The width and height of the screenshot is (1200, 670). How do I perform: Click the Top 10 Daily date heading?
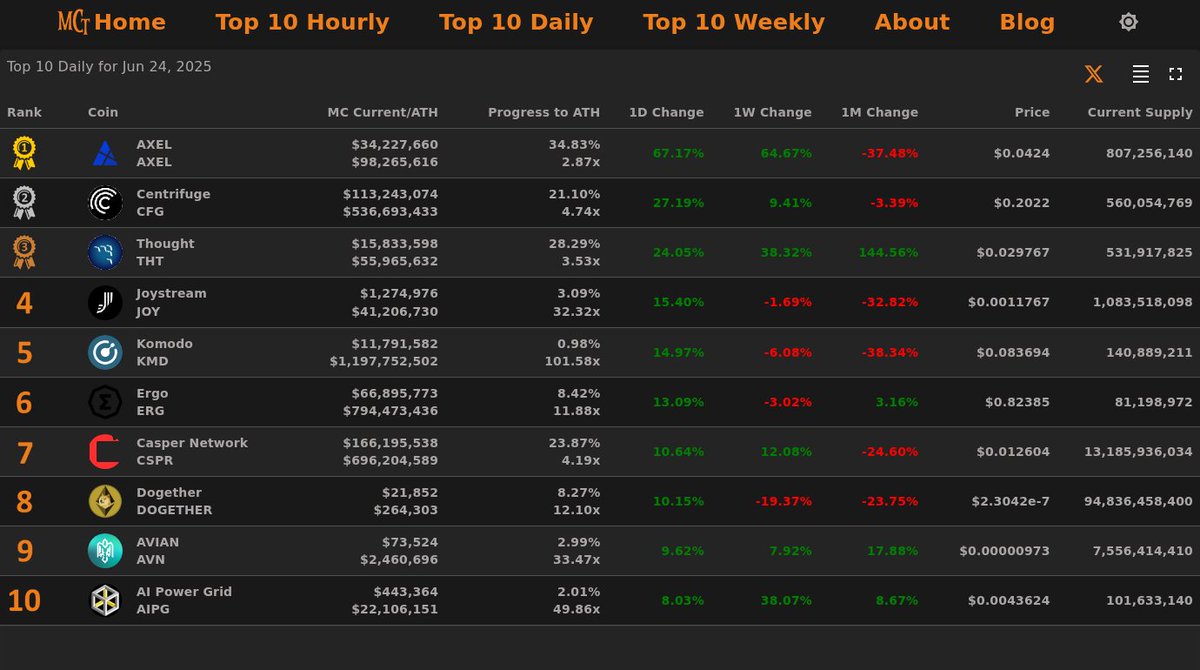tap(109, 67)
